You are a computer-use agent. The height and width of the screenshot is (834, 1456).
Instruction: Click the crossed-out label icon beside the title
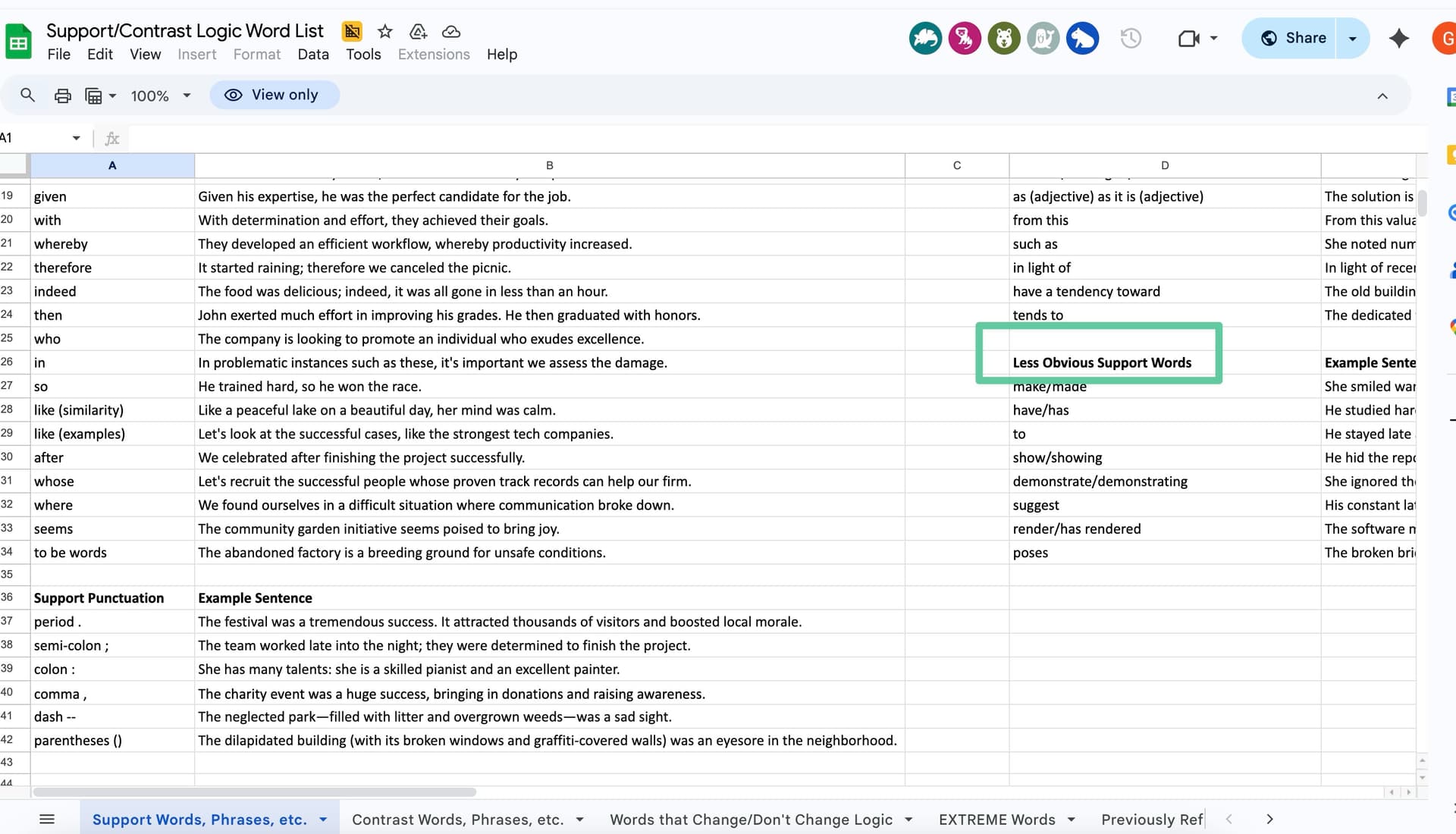coord(352,31)
